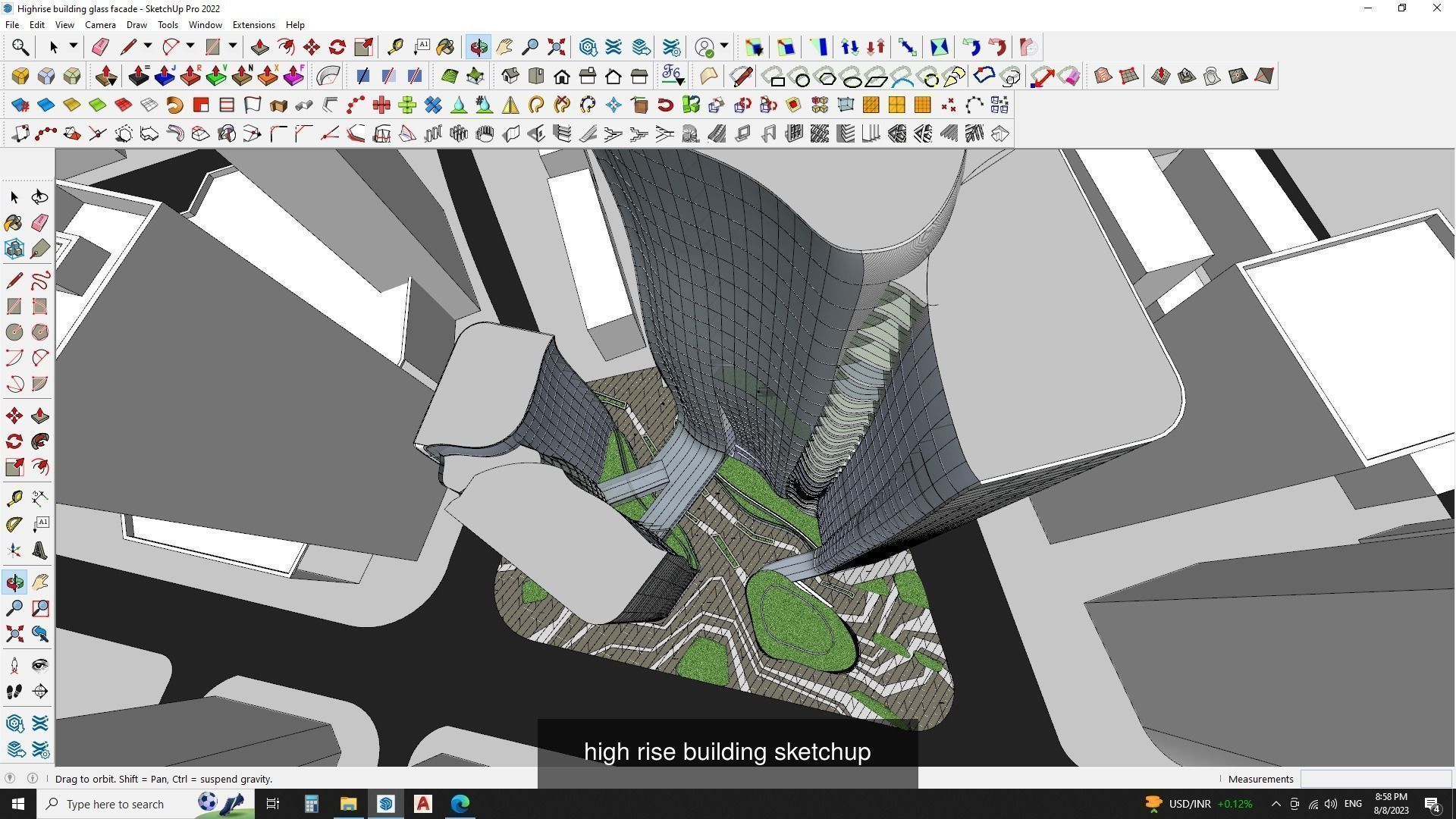Expand the Line tool dropdown arrow

tap(148, 47)
